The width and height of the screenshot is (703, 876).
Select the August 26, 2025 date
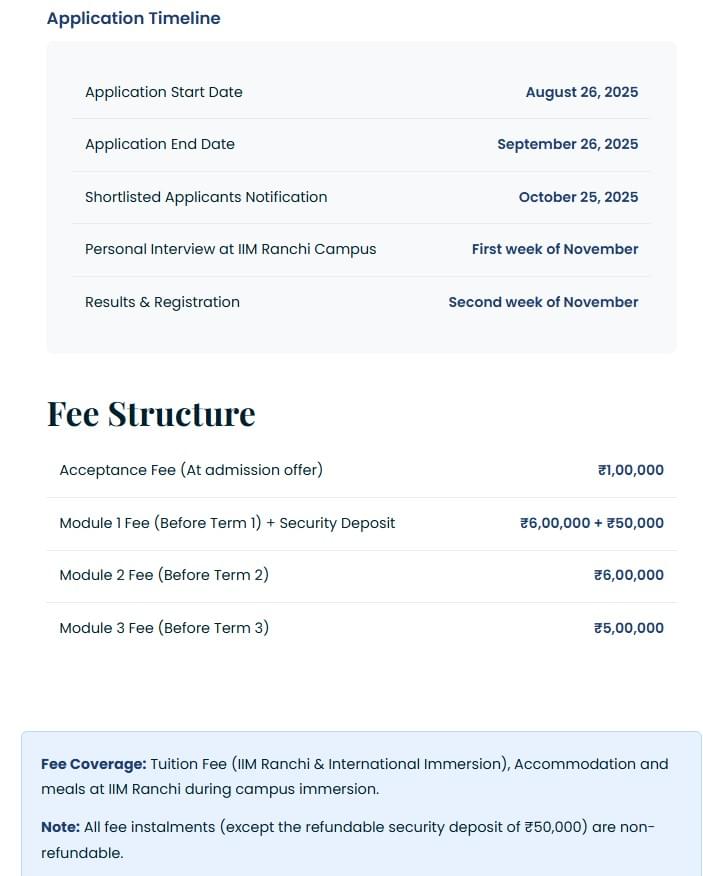[x=581, y=92]
